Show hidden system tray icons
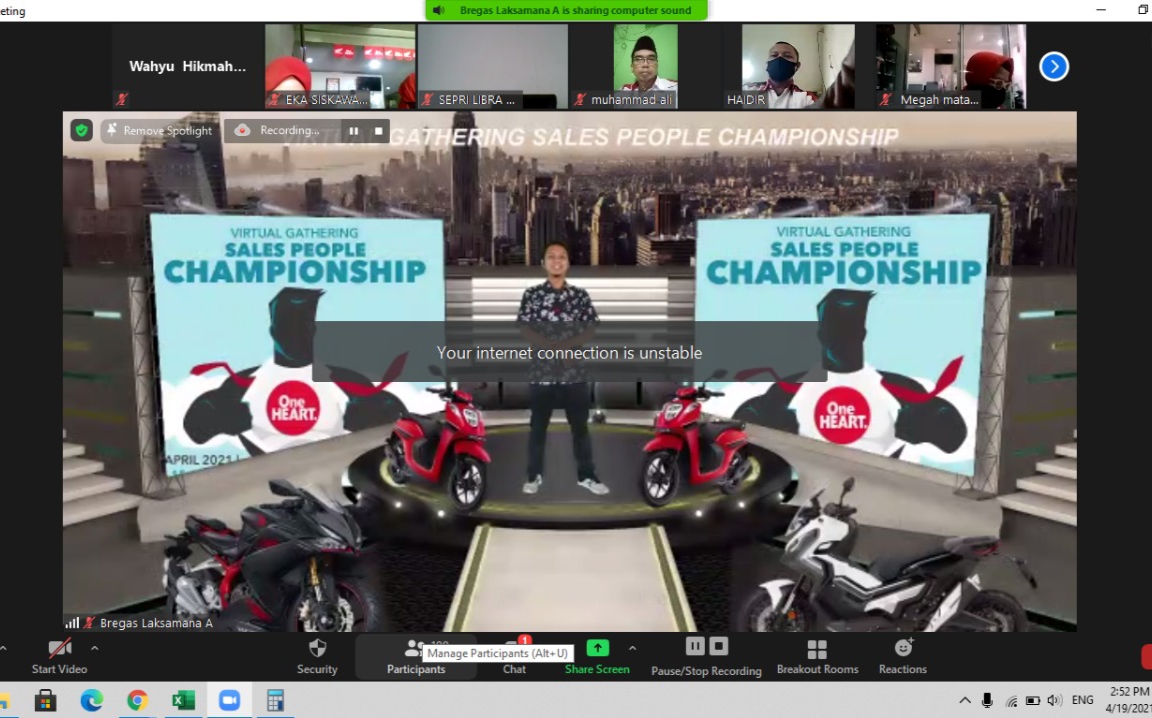 coord(965,700)
